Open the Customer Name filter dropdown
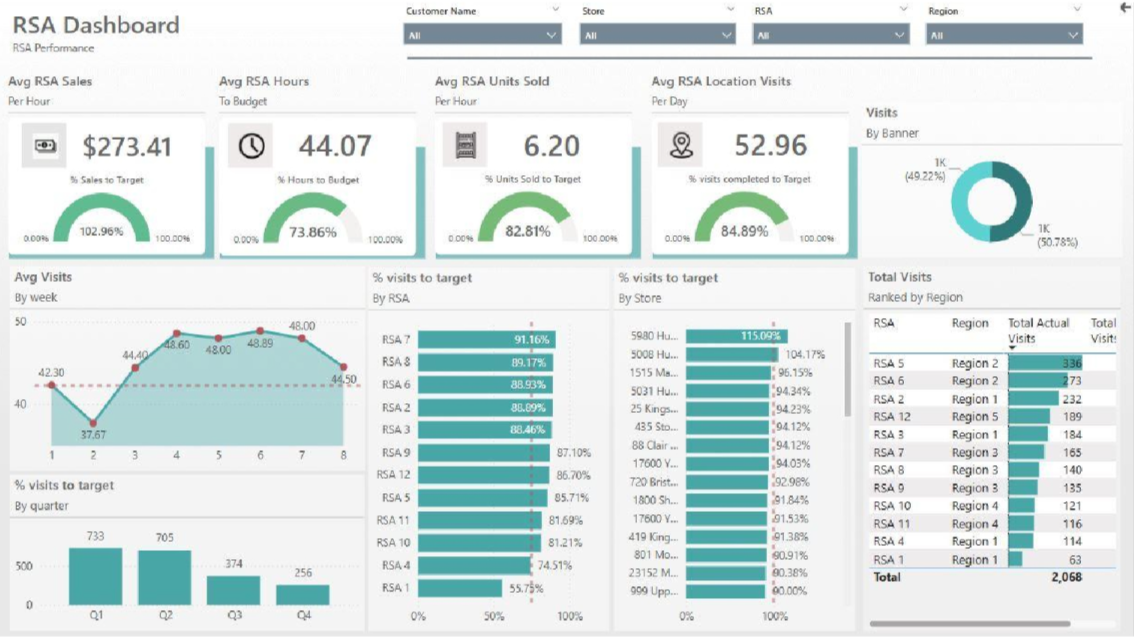The width and height of the screenshot is (1134, 637). 482,35
